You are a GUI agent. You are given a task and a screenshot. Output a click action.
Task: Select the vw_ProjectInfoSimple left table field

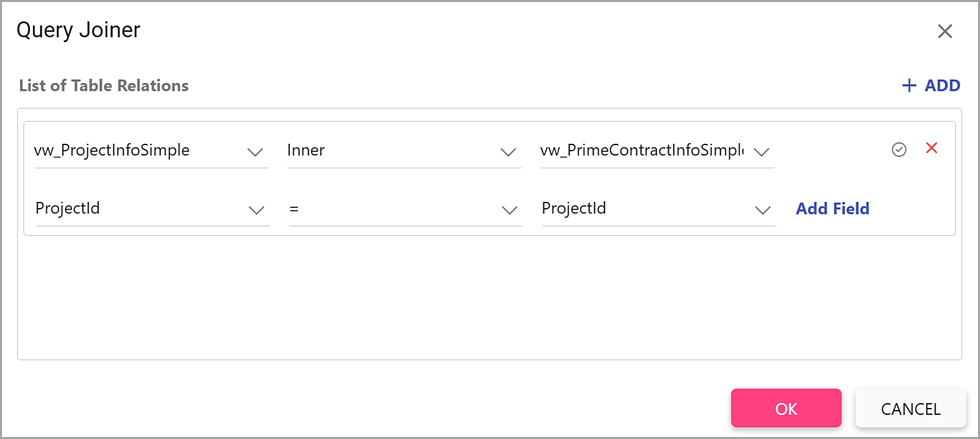tap(151, 151)
